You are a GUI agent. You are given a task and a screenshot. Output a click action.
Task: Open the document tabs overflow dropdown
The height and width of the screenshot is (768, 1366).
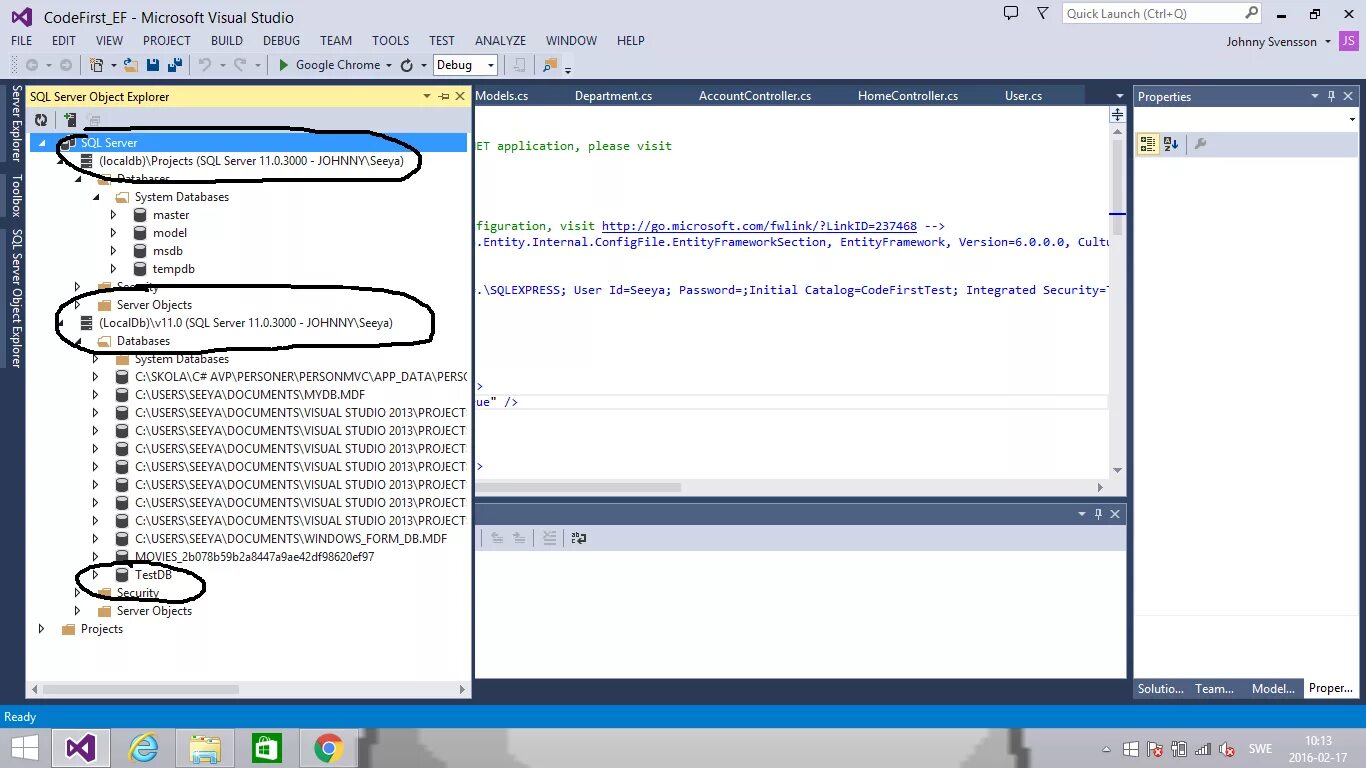coord(1119,96)
